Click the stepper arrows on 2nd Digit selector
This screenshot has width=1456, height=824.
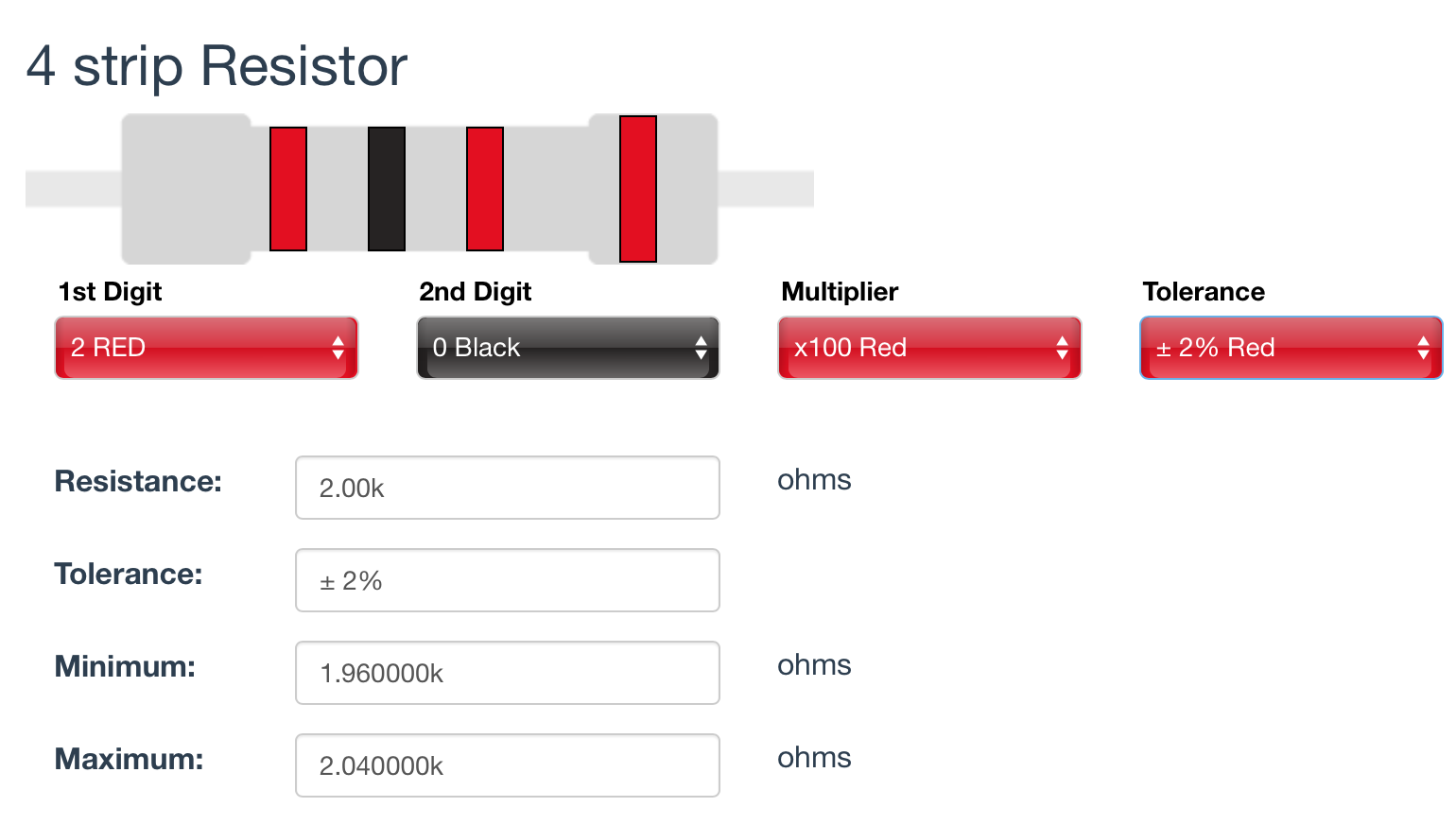(701, 348)
